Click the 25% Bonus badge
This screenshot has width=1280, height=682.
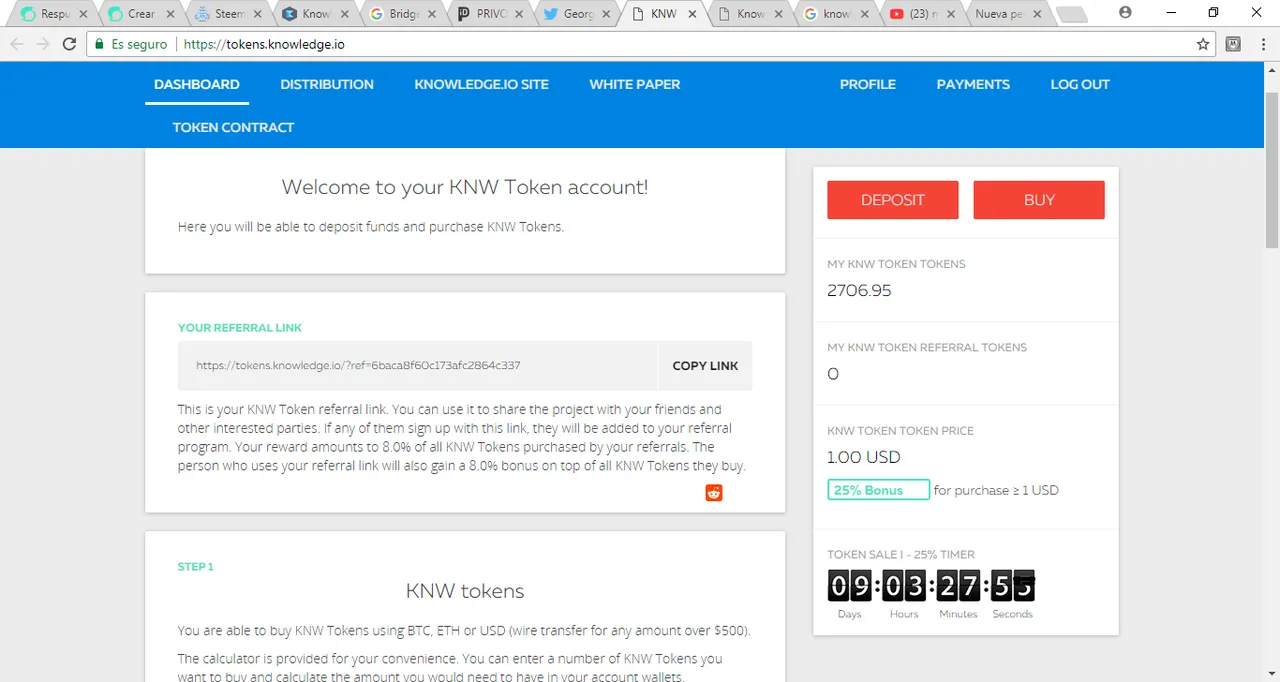pyautogui.click(x=878, y=490)
